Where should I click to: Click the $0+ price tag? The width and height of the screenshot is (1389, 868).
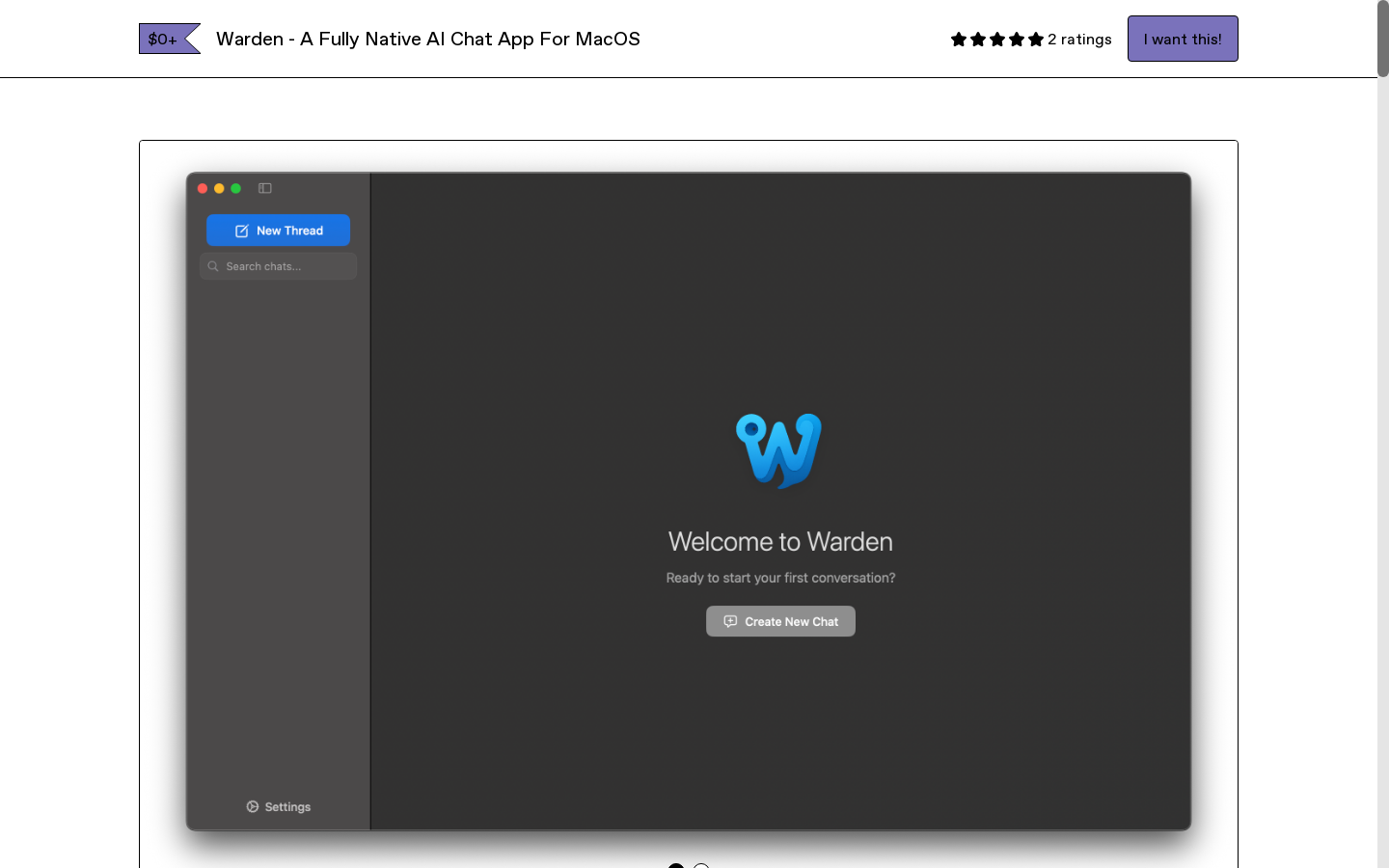point(169,39)
